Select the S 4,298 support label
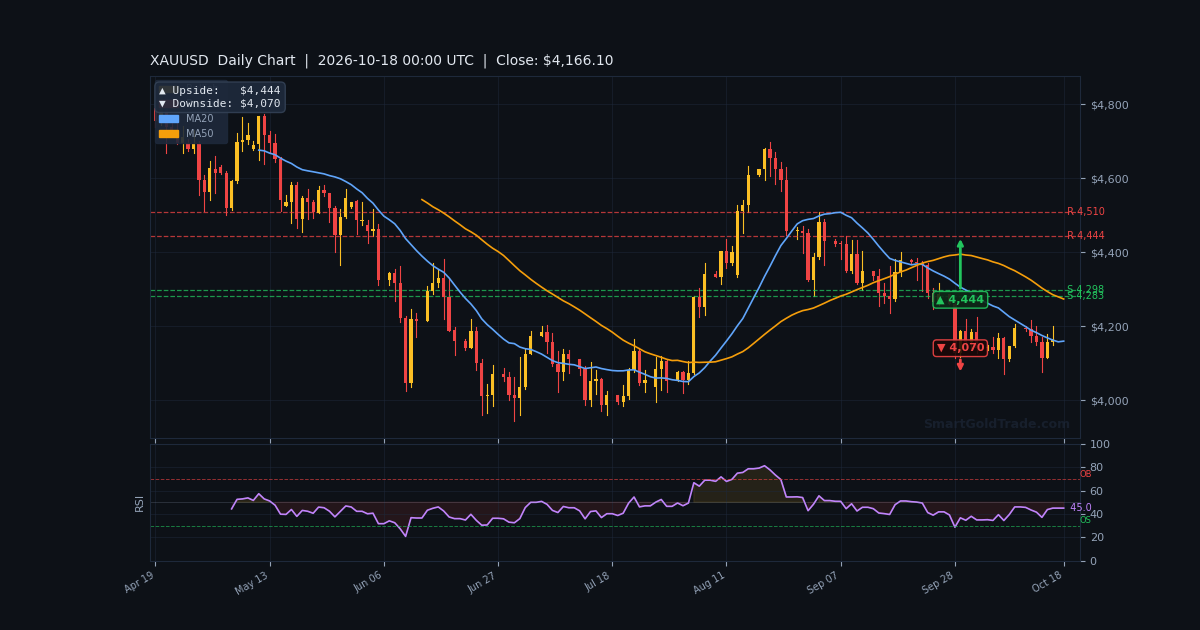Viewport: 1200px width, 630px height. point(1085,290)
